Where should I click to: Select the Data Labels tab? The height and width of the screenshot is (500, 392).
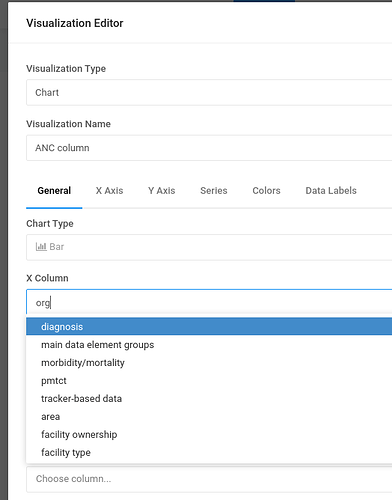tap(331, 191)
